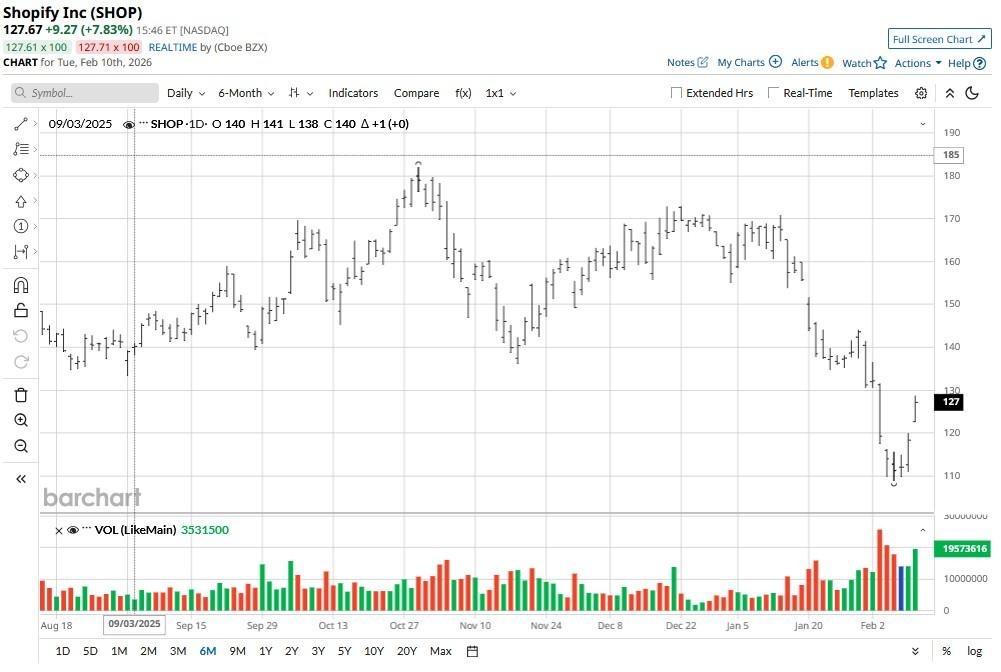This screenshot has height=672, width=1001.
Task: Zoom out on the chart
Action: tap(20, 447)
